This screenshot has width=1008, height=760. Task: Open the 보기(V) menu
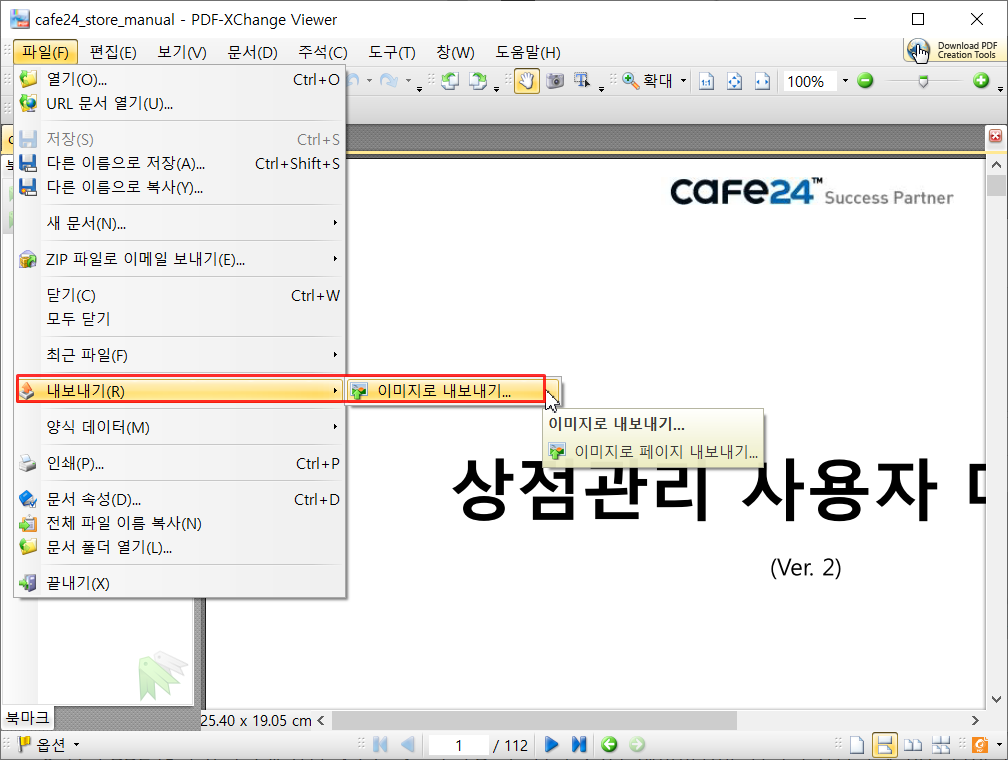(x=182, y=52)
